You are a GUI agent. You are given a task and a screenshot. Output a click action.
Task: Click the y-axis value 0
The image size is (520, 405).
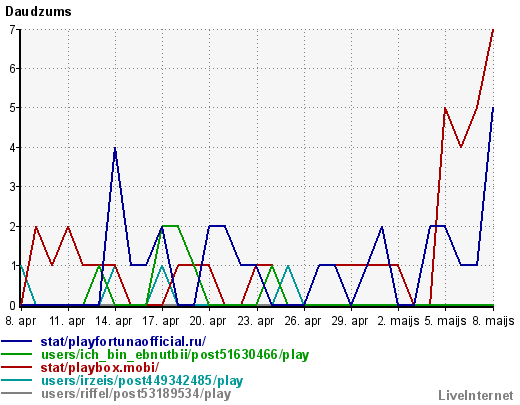point(13,305)
